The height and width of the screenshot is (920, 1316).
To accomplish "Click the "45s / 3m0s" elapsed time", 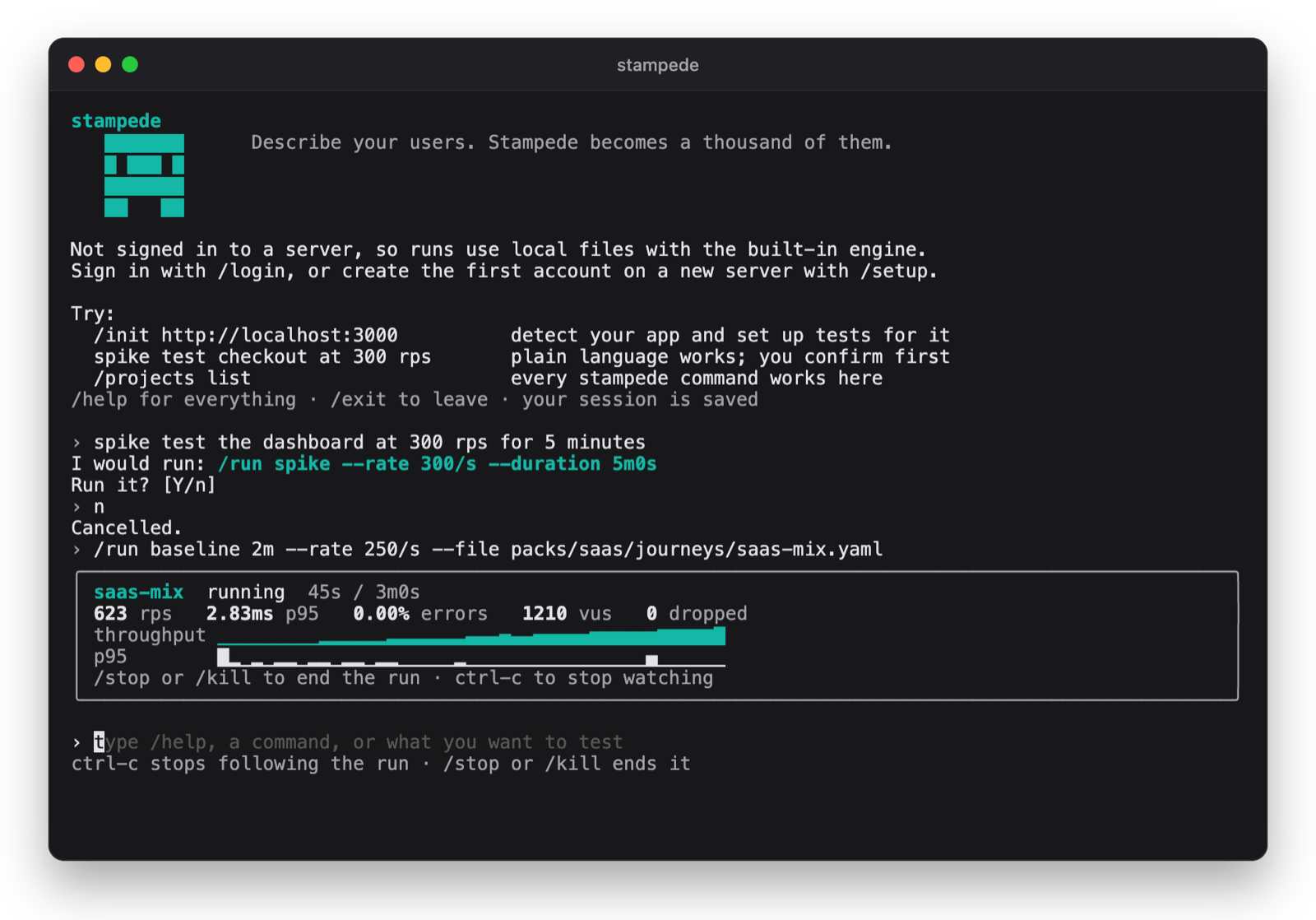I will pos(364,592).
